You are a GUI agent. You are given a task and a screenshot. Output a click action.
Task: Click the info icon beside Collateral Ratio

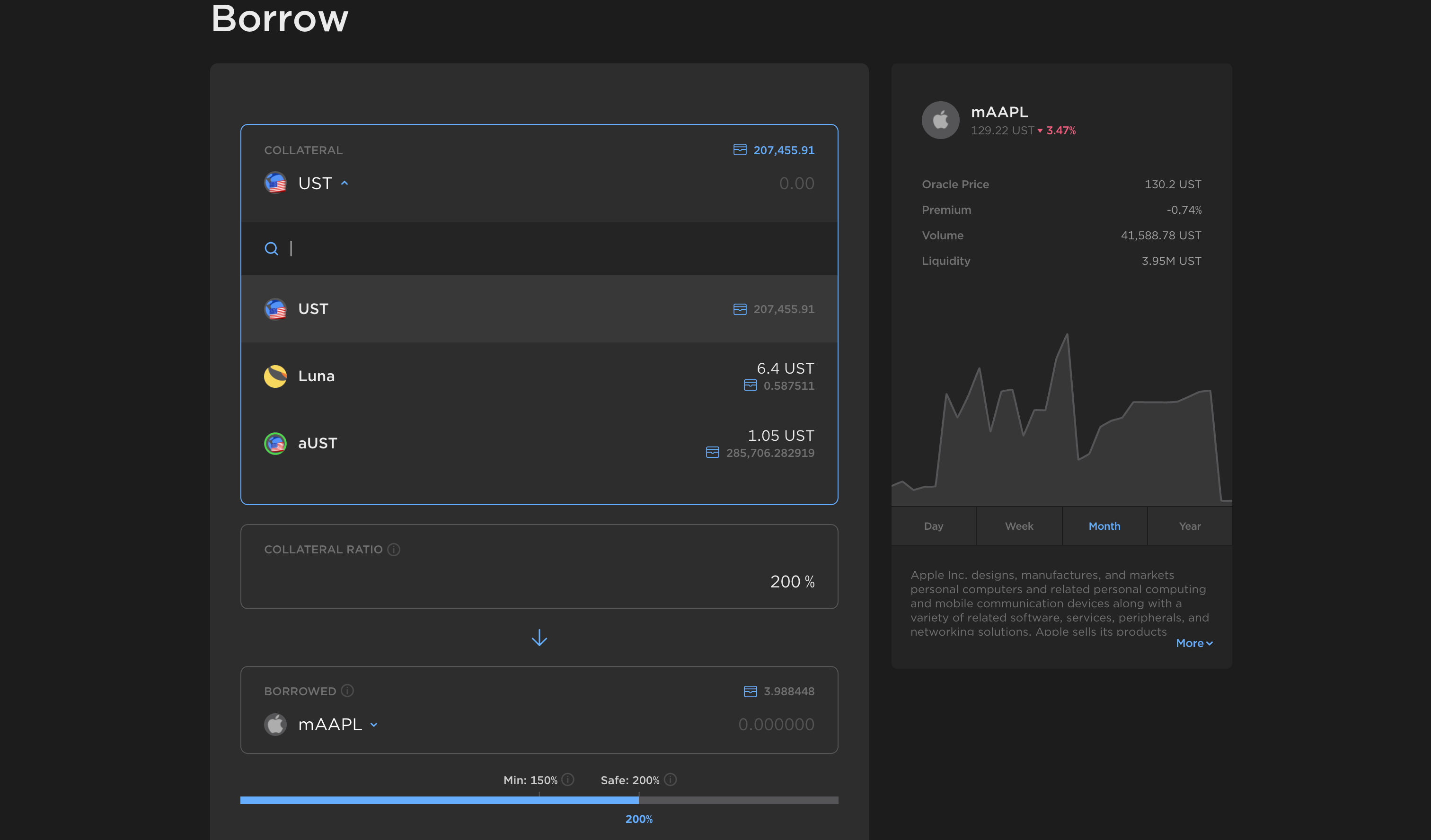pyautogui.click(x=394, y=550)
